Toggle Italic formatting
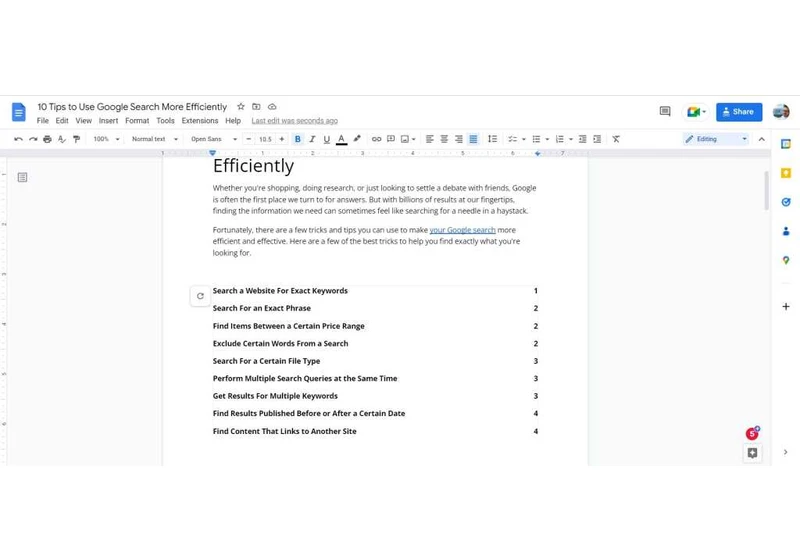Viewport: 800px width, 560px height. pos(312,139)
